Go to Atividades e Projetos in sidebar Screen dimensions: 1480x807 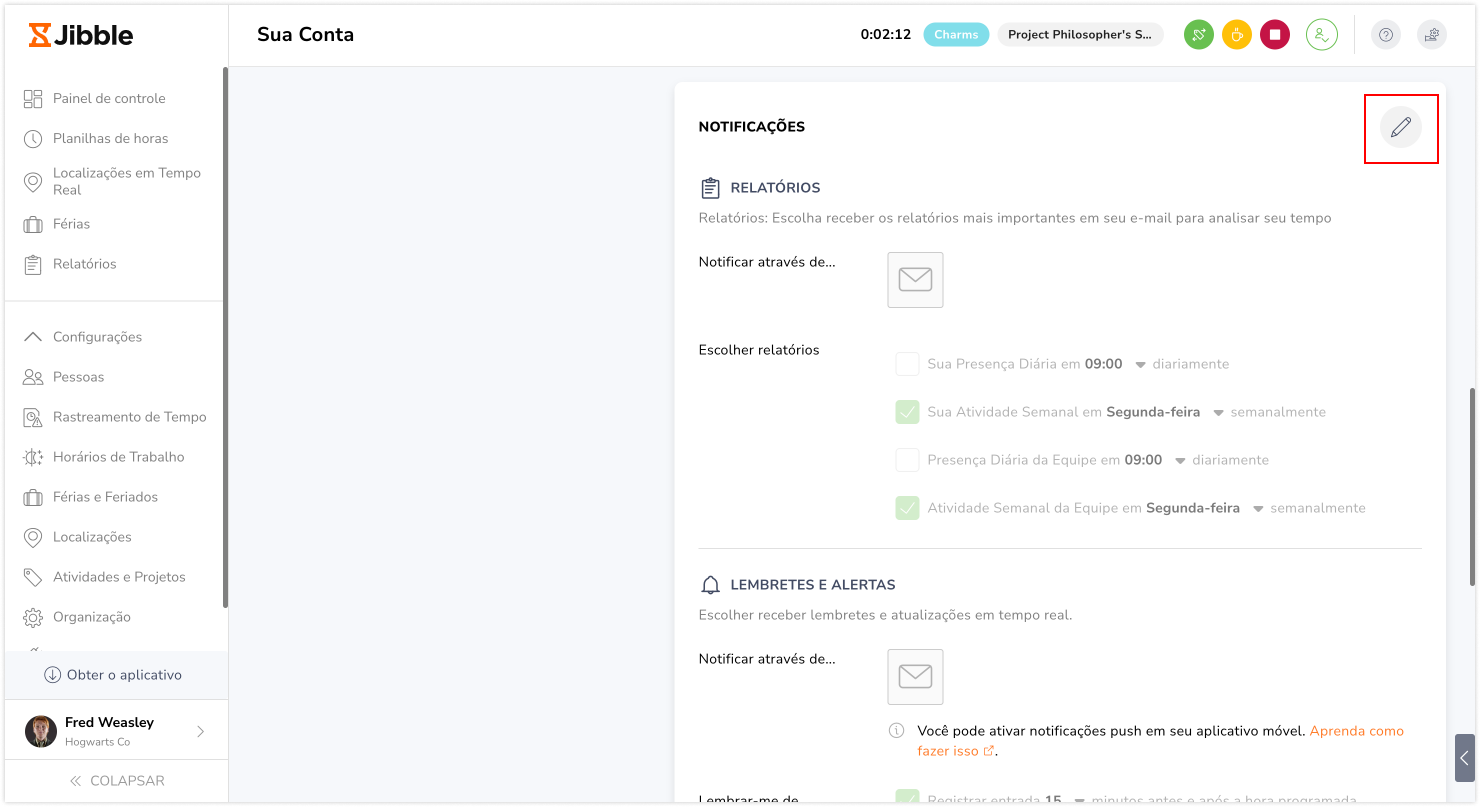(x=119, y=577)
